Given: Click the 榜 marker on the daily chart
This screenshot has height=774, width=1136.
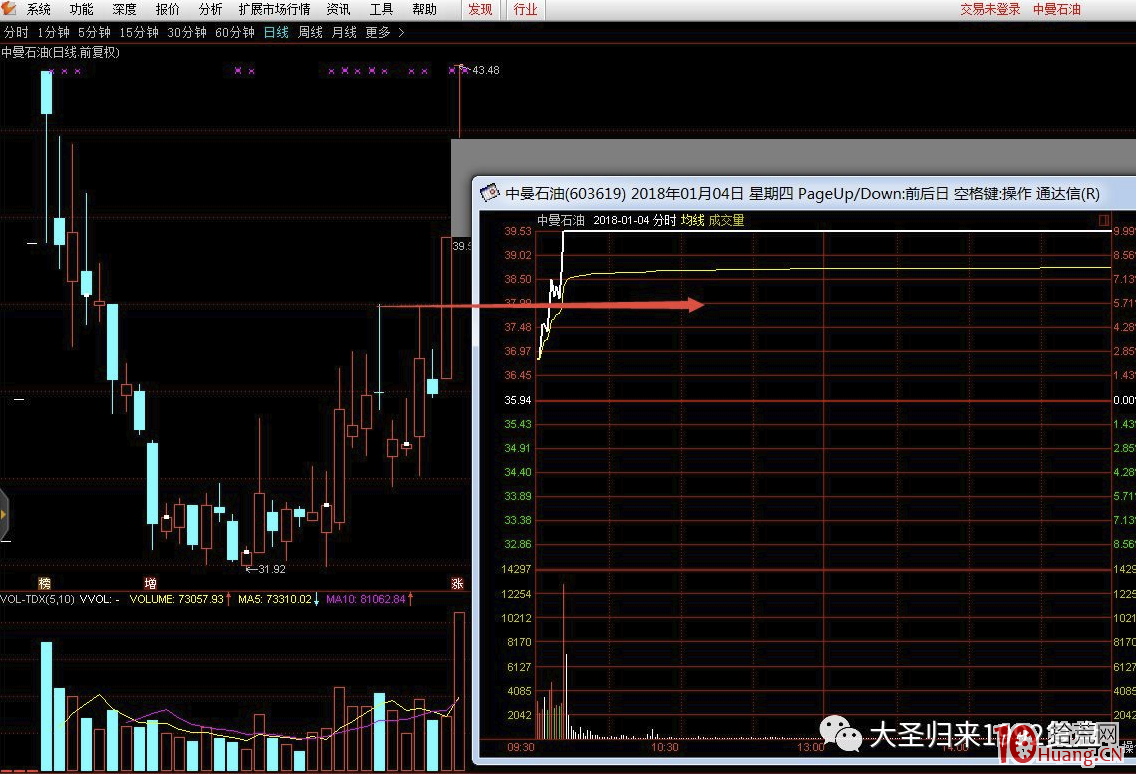Looking at the screenshot, I should 44,583.
